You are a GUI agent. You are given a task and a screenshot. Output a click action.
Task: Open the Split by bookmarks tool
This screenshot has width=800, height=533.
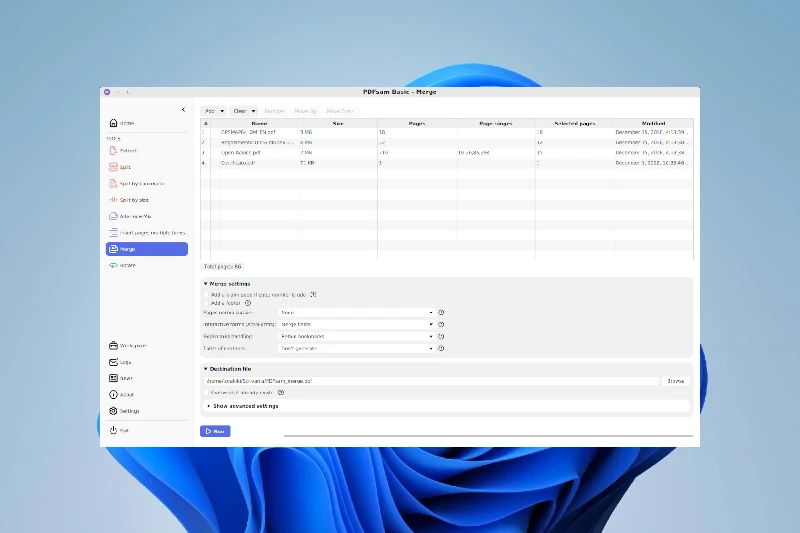click(x=146, y=184)
